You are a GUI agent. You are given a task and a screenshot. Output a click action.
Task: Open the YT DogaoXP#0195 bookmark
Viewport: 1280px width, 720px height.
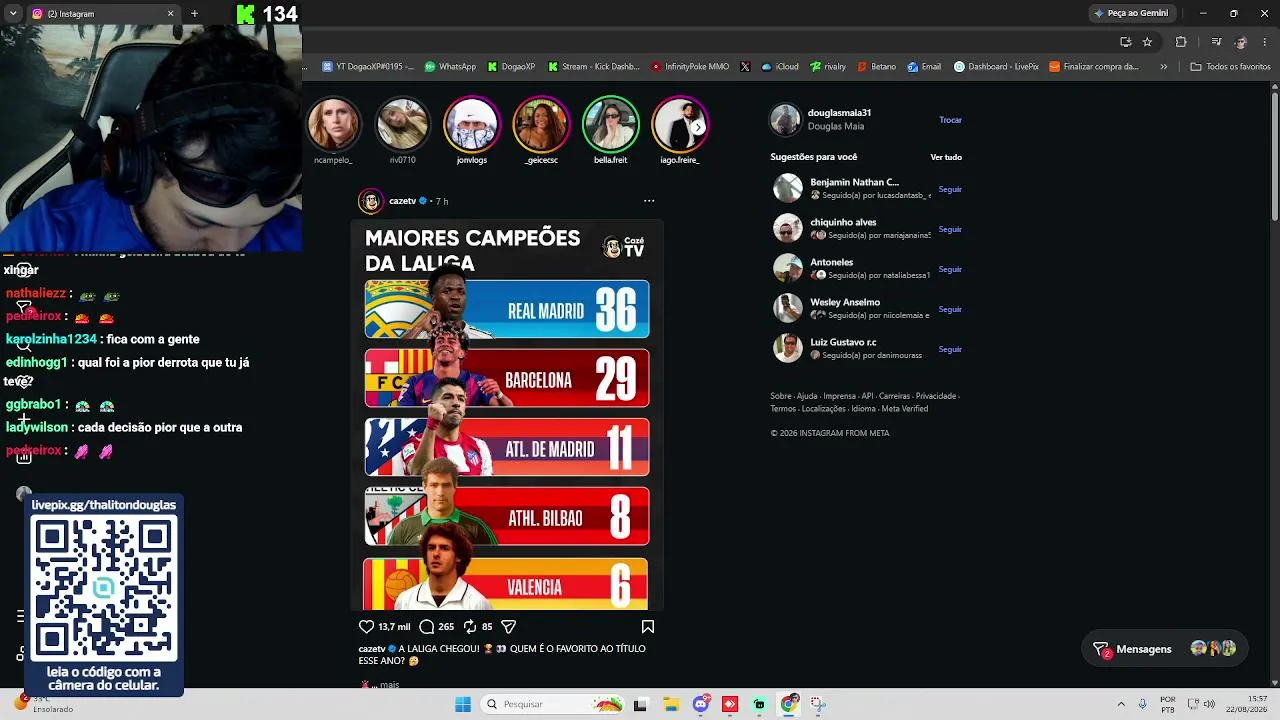[x=368, y=67]
